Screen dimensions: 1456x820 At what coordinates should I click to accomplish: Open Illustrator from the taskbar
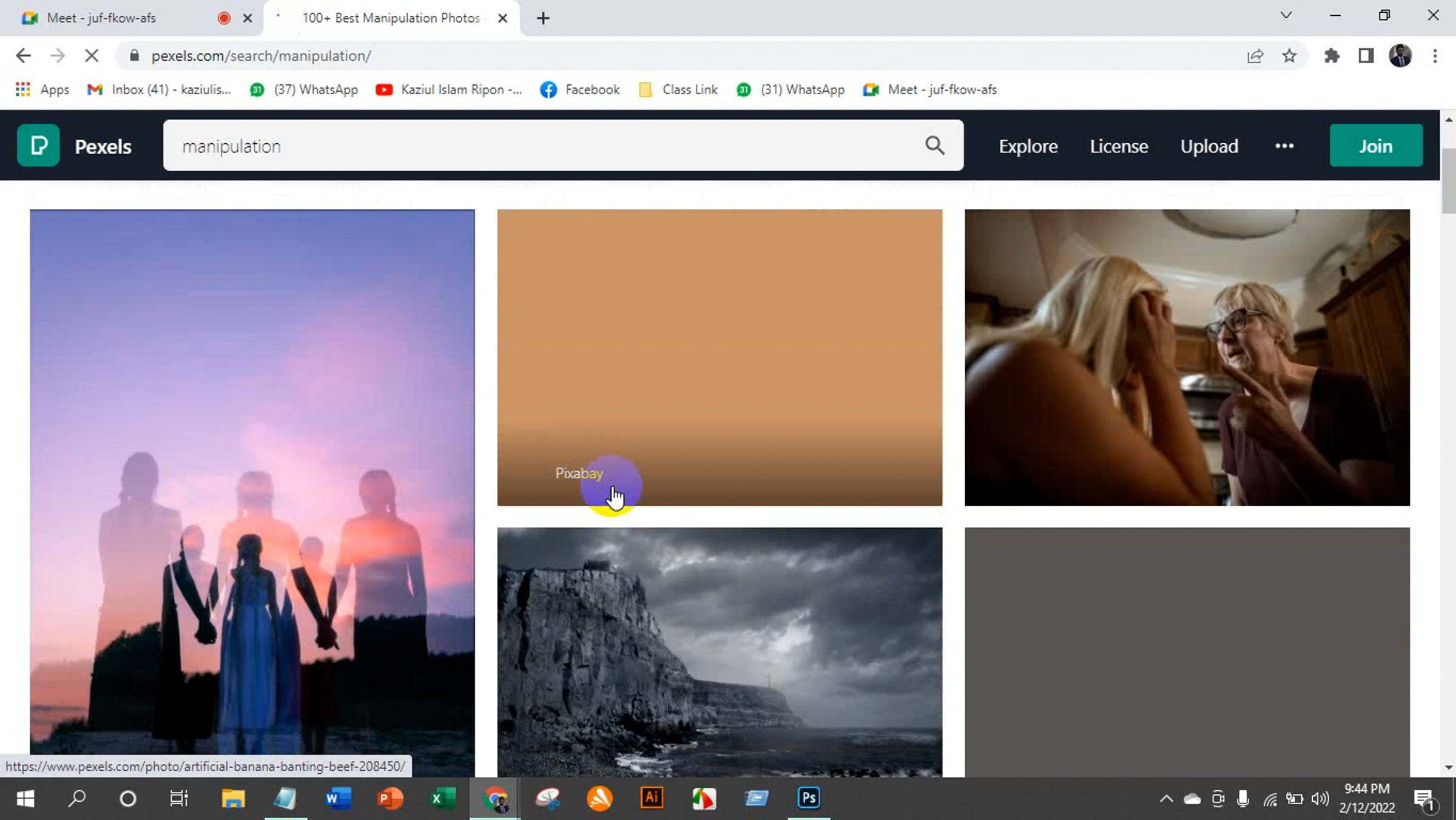[652, 798]
